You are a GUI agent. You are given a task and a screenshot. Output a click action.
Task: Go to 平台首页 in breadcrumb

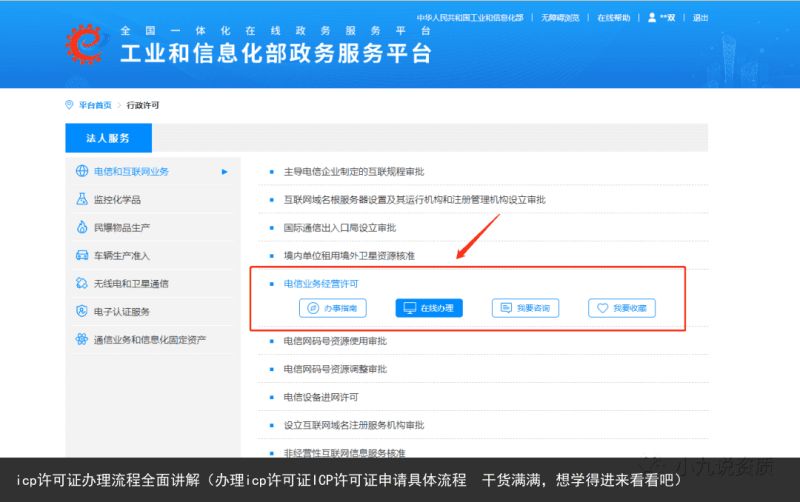tap(95, 105)
